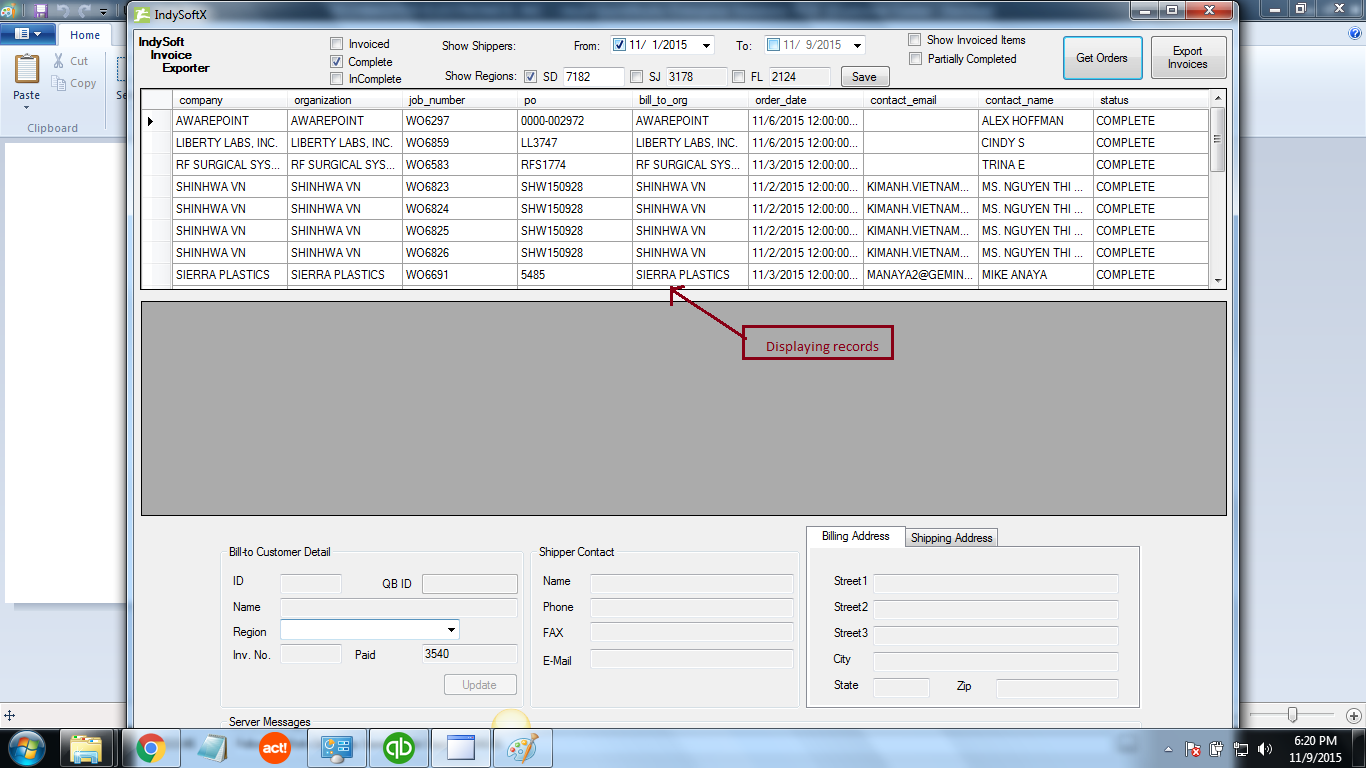
Task: Open Google Chrome from the taskbar
Action: (x=151, y=748)
